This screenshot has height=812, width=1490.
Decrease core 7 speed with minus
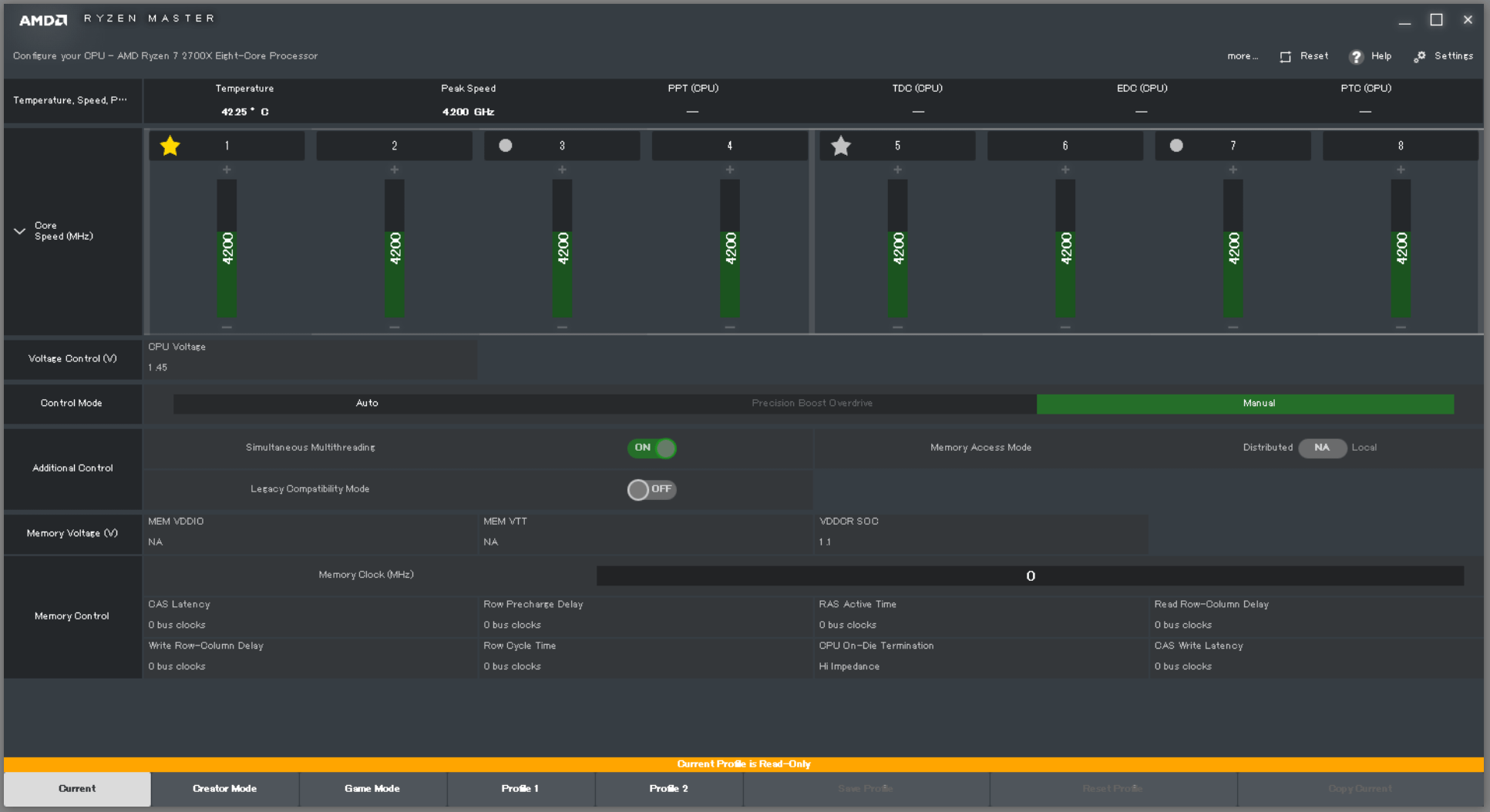click(1233, 327)
